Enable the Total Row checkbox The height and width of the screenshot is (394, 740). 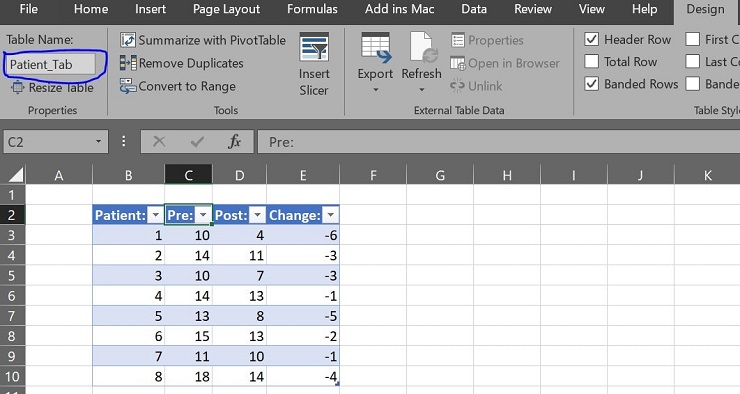[591, 61]
